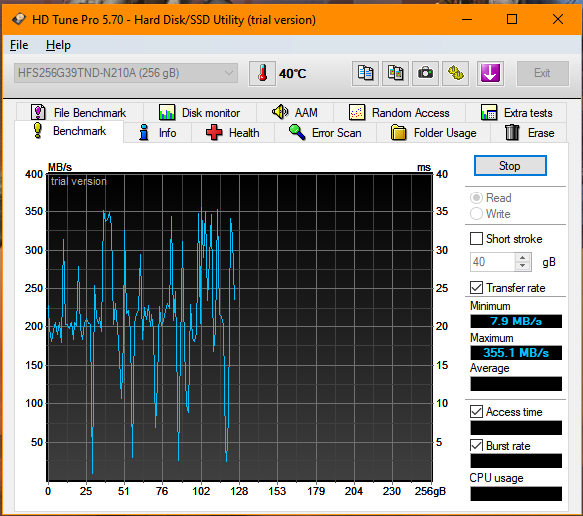Screen dimensions: 583x516
Task: Disable the Burst rate checkbox
Action: point(476,445)
